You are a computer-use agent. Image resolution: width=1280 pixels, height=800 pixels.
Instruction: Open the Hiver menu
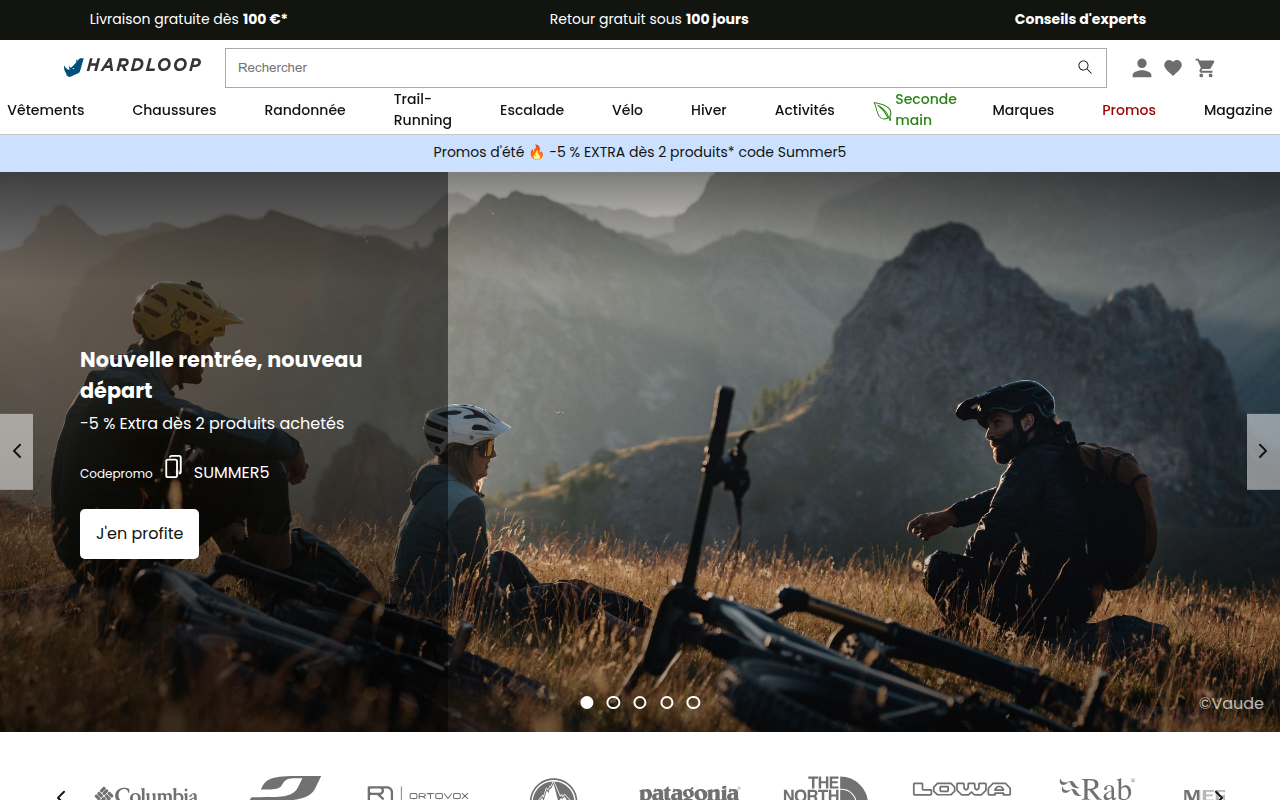click(709, 110)
